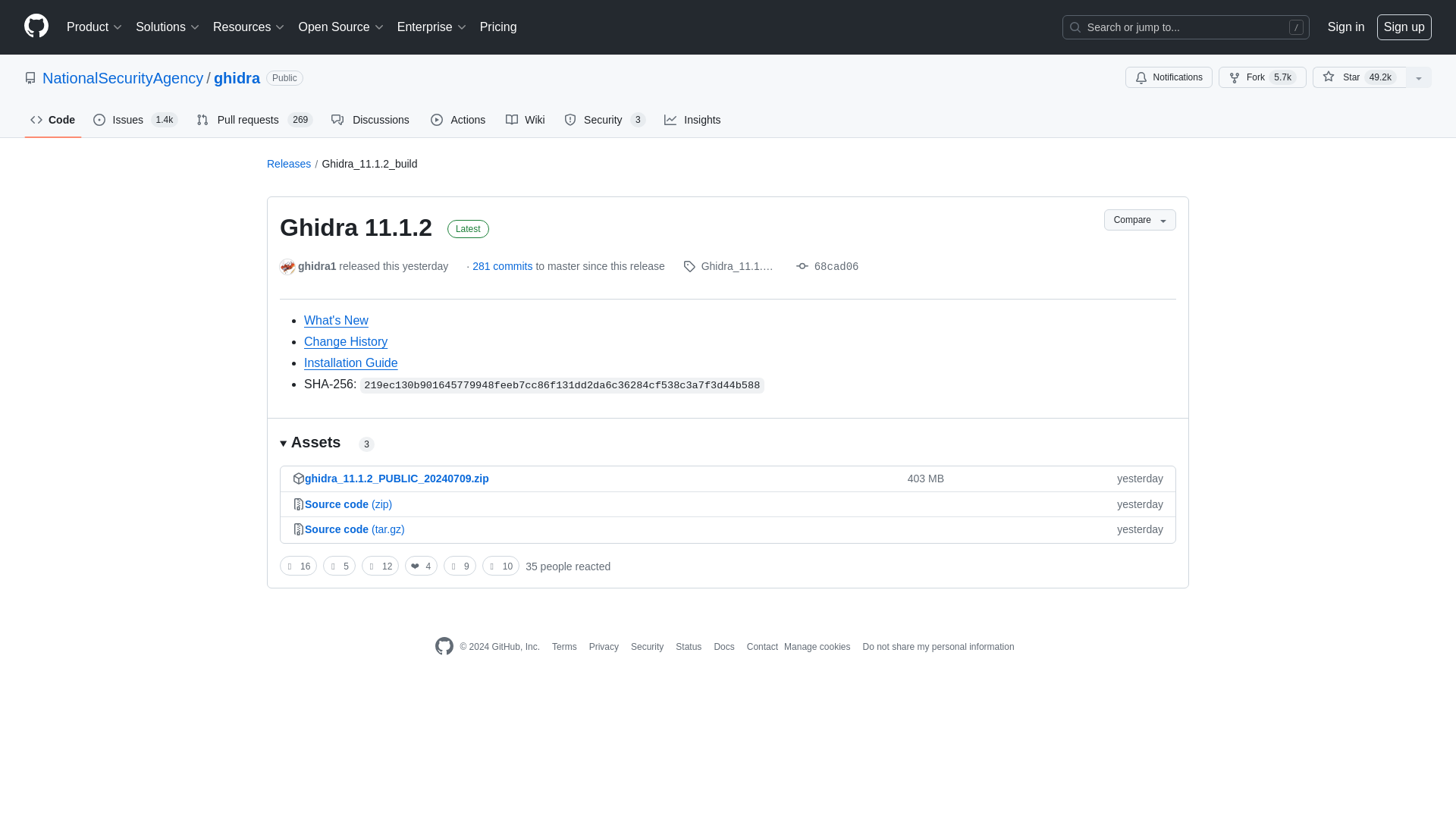Select the Code tab
Screen dimensions: 1456x819
tap(53, 120)
